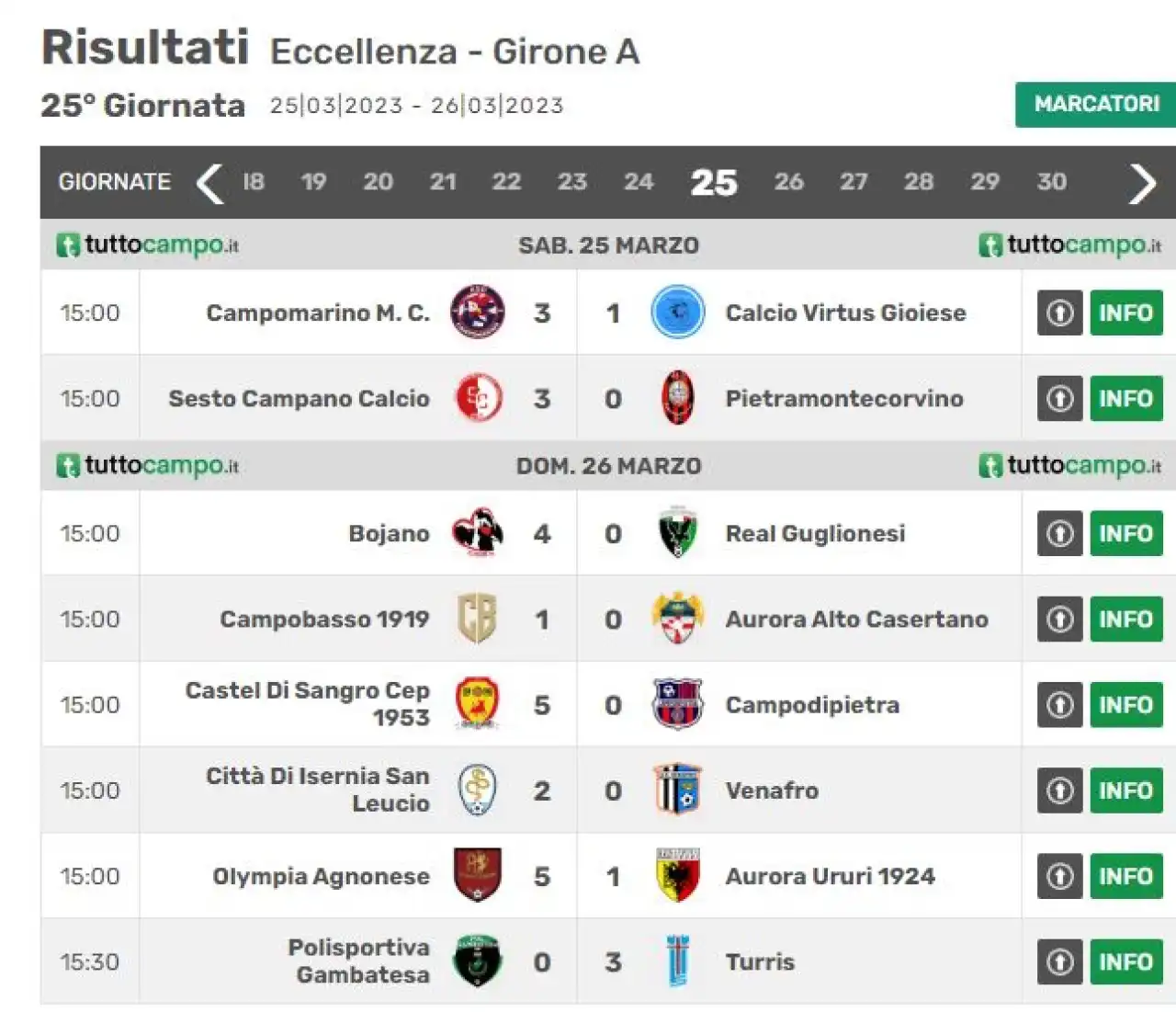Open Venafro striped team crest
This screenshot has width=1176, height=1012.
tap(678, 790)
